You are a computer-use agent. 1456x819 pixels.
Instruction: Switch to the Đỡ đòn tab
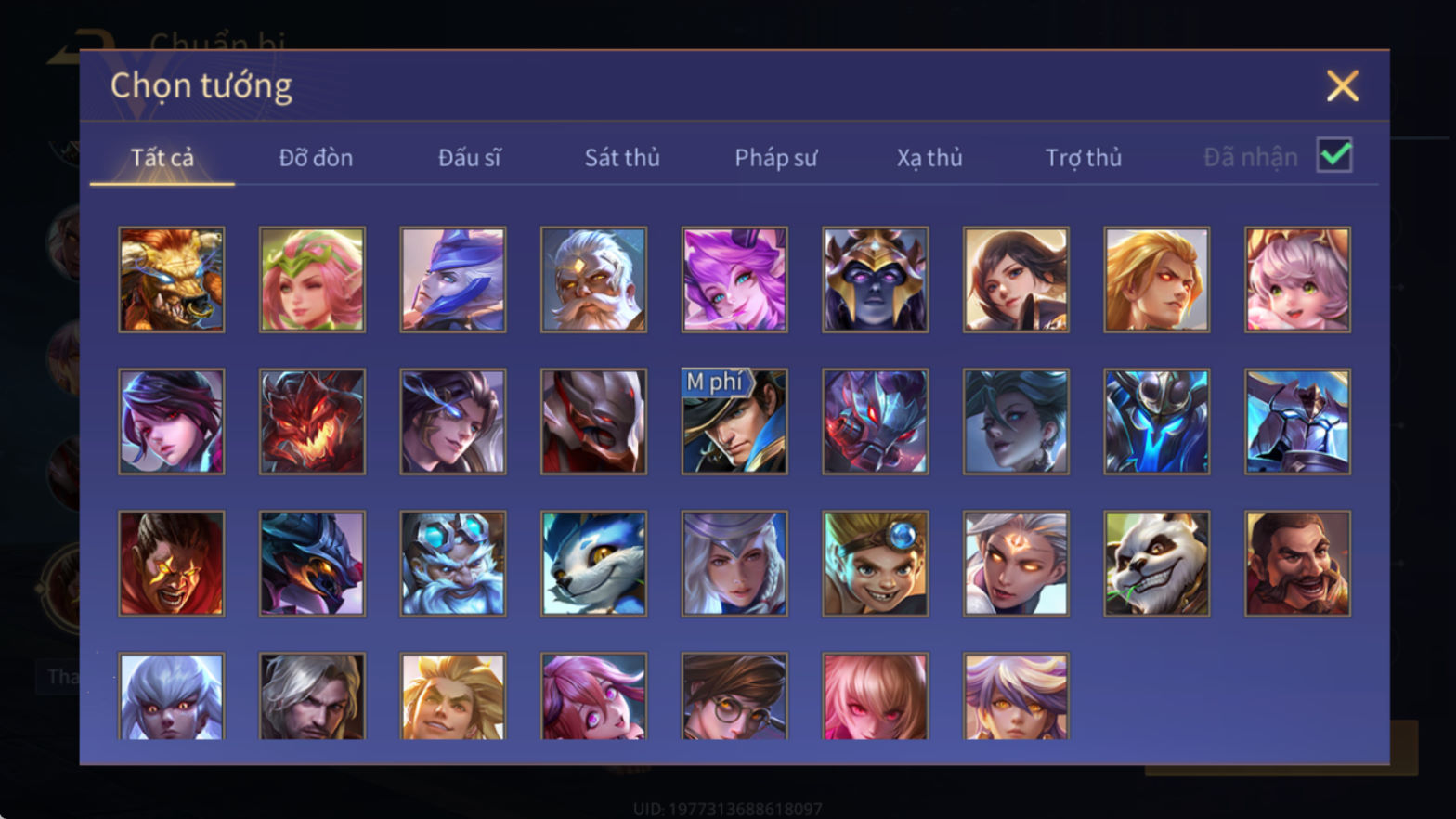(x=316, y=158)
